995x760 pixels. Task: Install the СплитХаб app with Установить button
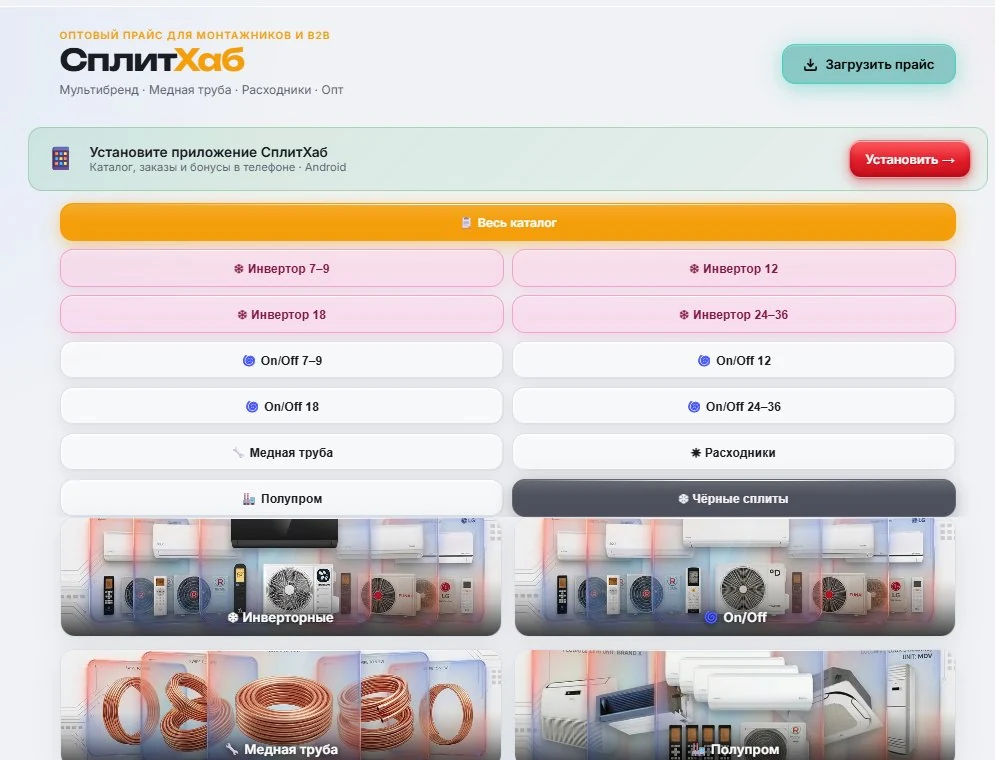coord(909,159)
